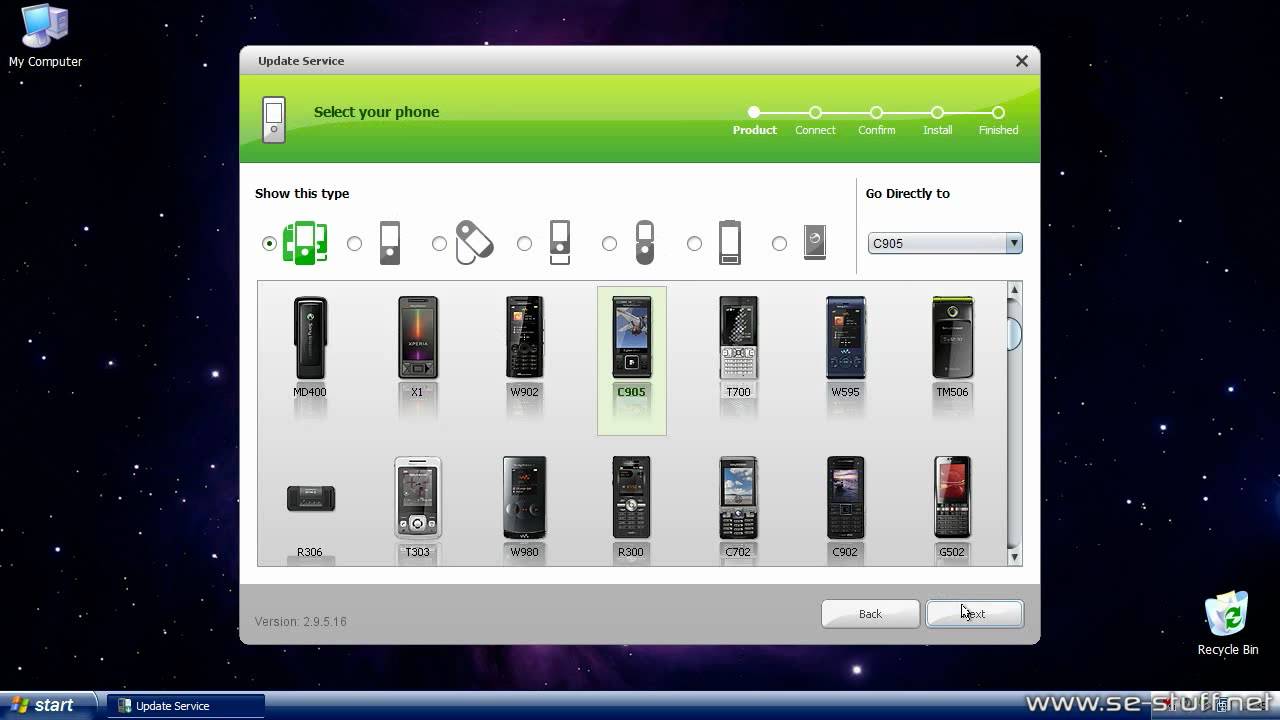Image resolution: width=1280 pixels, height=720 pixels.
Task: Pick the T303 slider phone image
Action: [417, 498]
